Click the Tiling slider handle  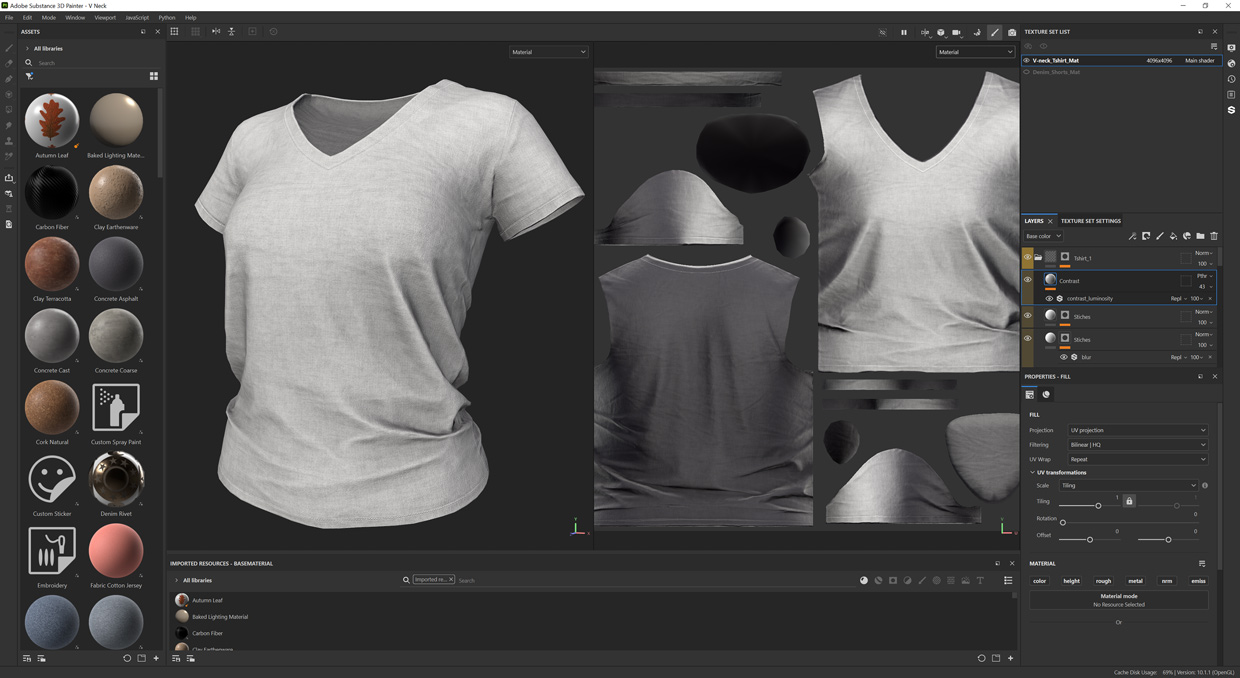click(1098, 506)
